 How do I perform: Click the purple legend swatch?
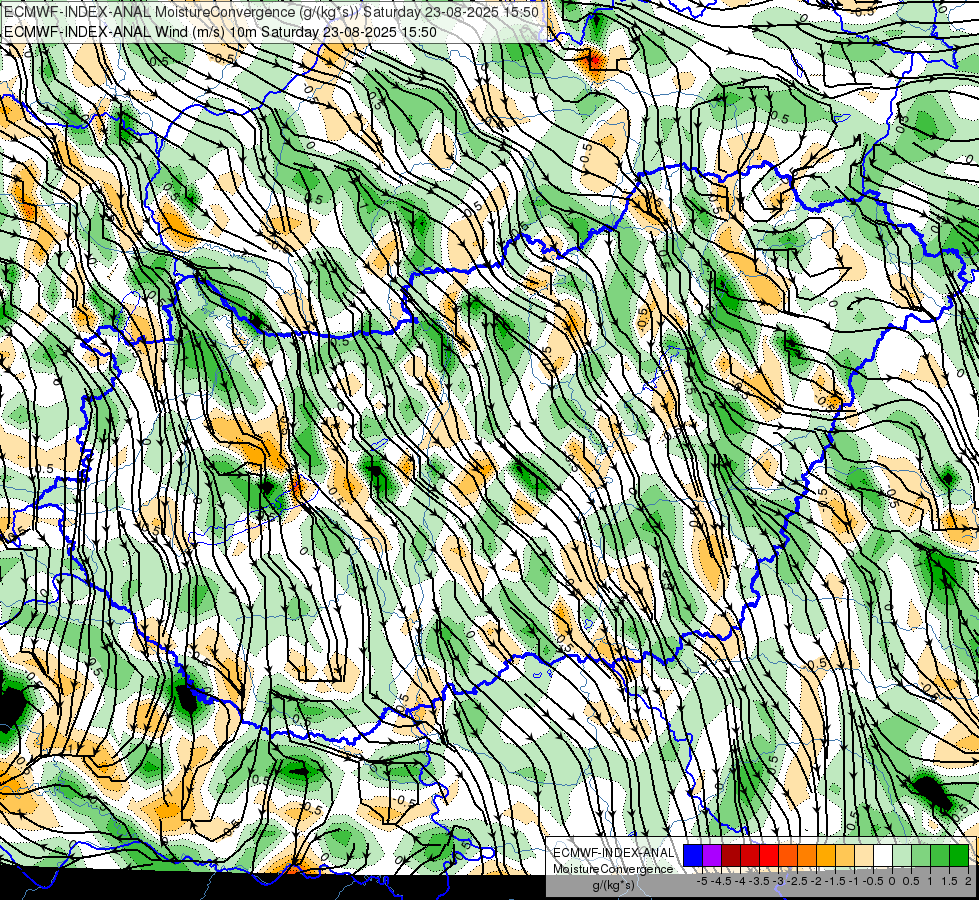coord(712,855)
